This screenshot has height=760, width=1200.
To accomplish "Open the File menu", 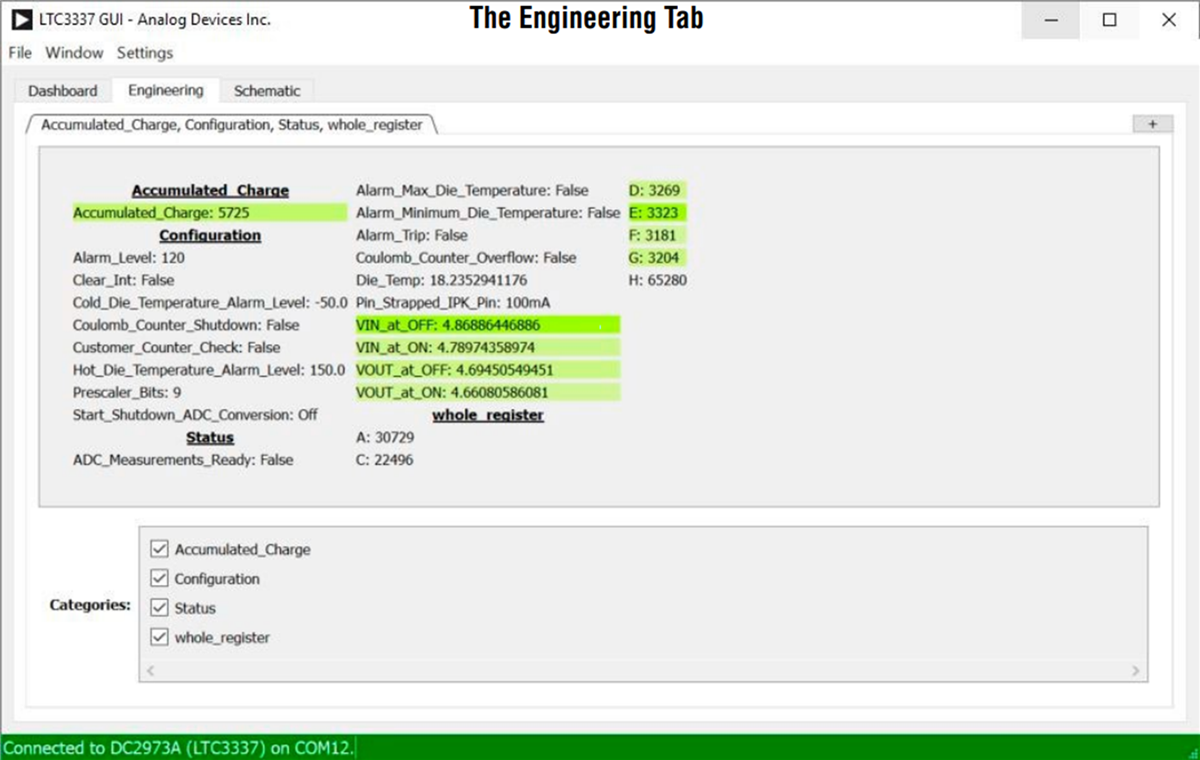I will point(20,53).
